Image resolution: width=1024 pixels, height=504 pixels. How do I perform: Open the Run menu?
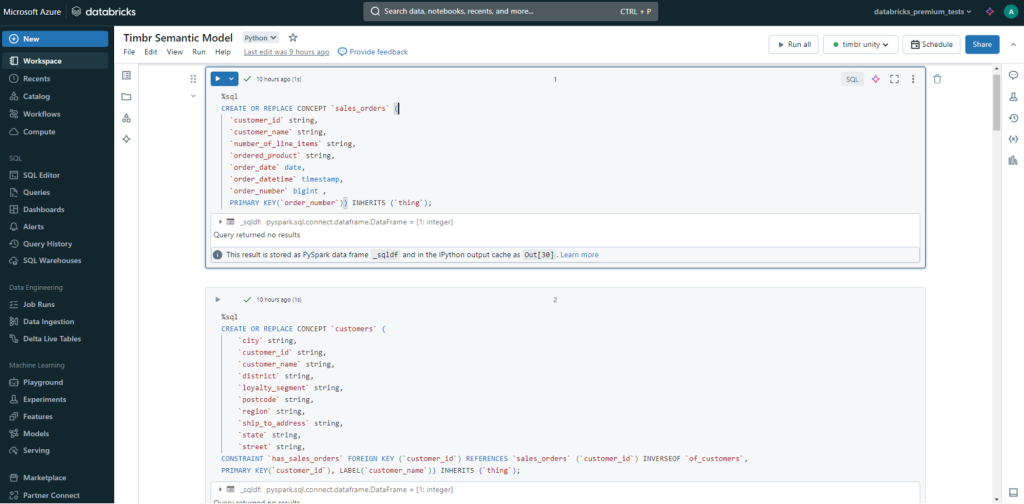click(x=199, y=51)
